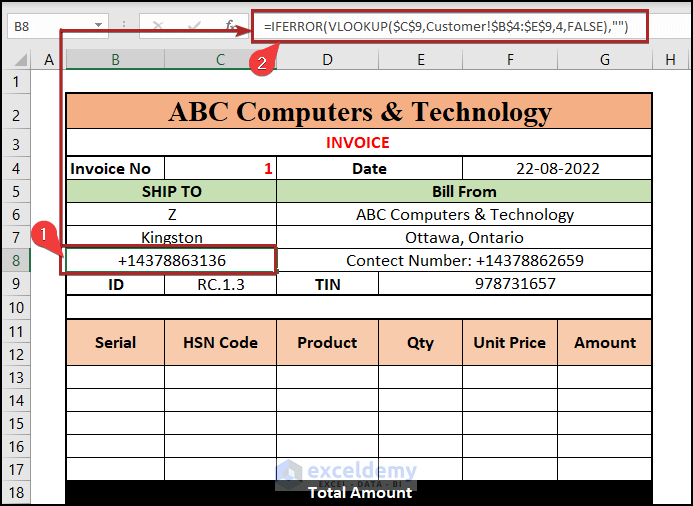The image size is (693, 506).
Task: Click the SHIP TO header cell
Action: 171,191
